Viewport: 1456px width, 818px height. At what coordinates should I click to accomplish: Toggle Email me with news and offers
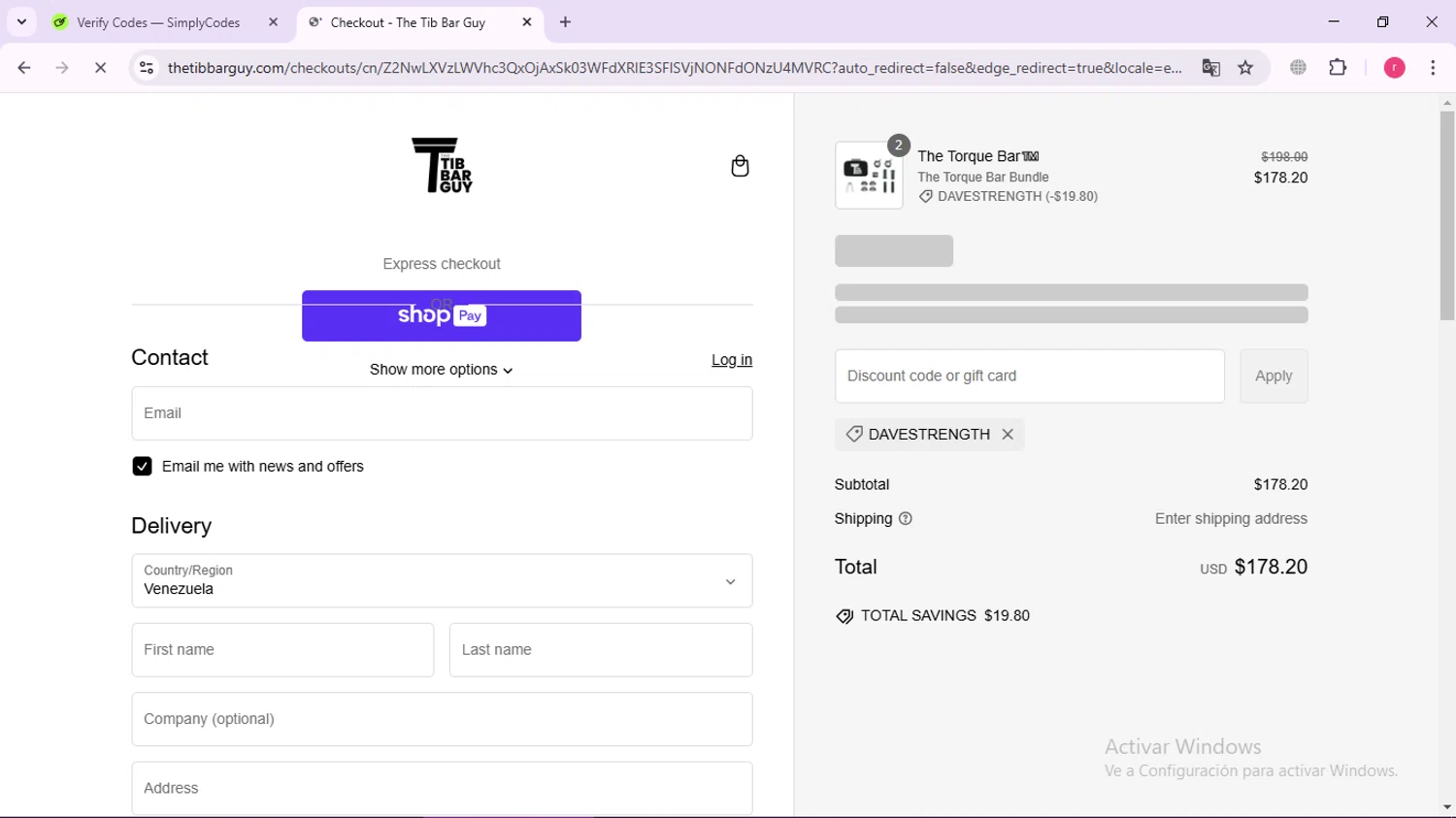tap(142, 467)
